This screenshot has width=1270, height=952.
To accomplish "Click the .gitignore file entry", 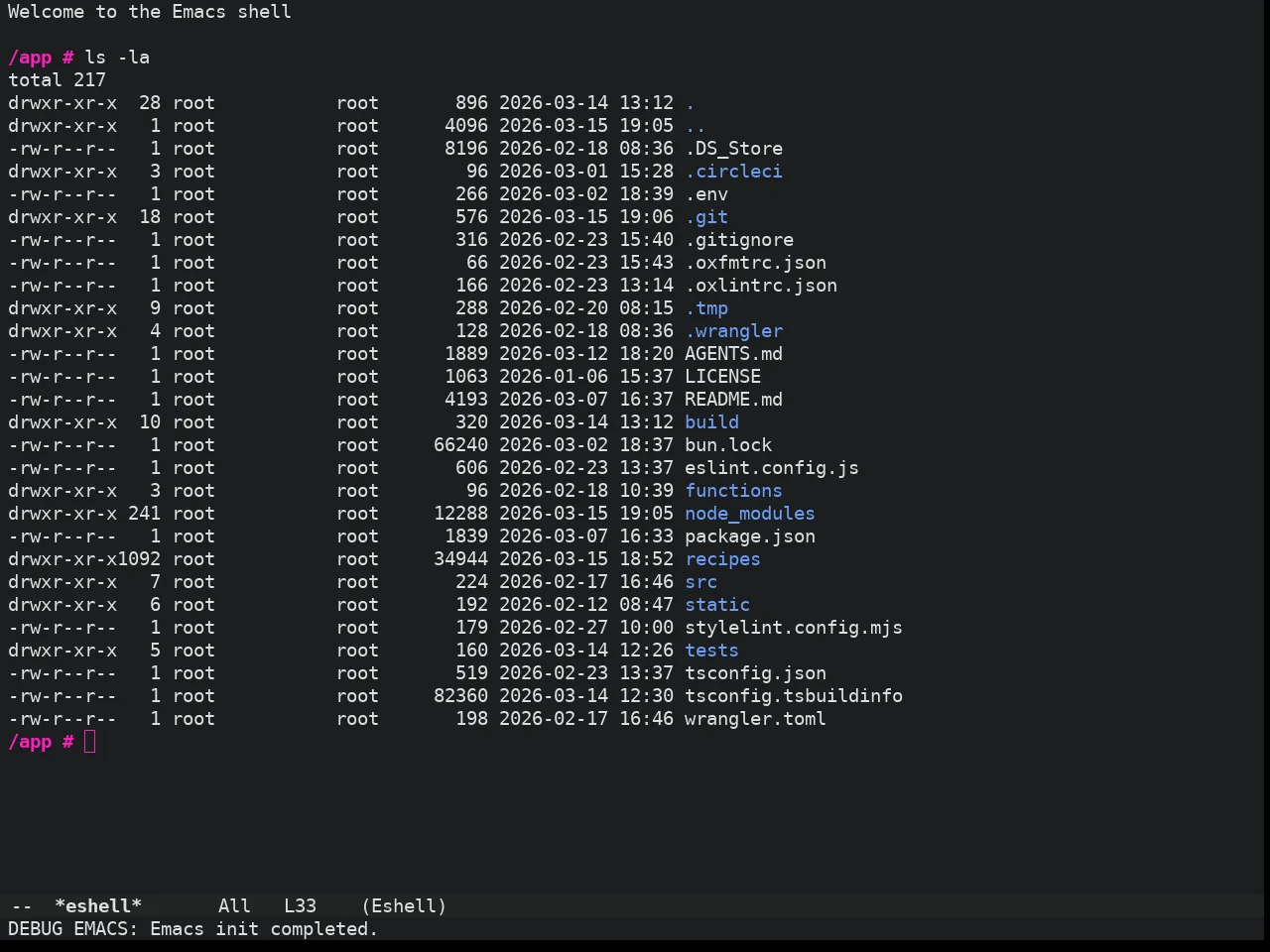I will 739,240.
